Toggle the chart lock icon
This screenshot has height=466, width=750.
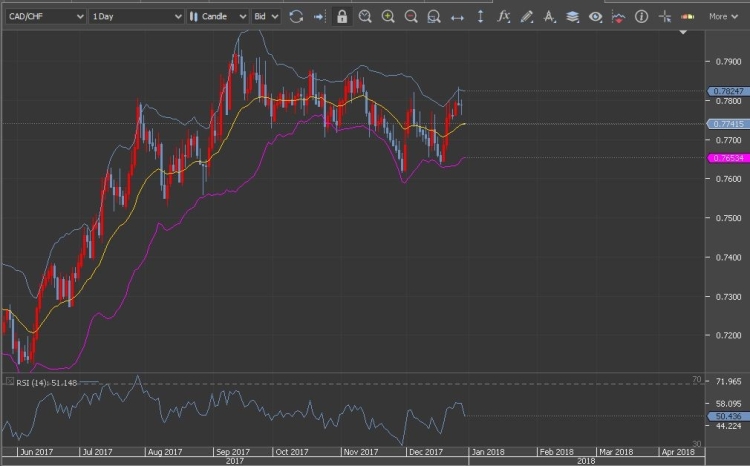point(342,16)
